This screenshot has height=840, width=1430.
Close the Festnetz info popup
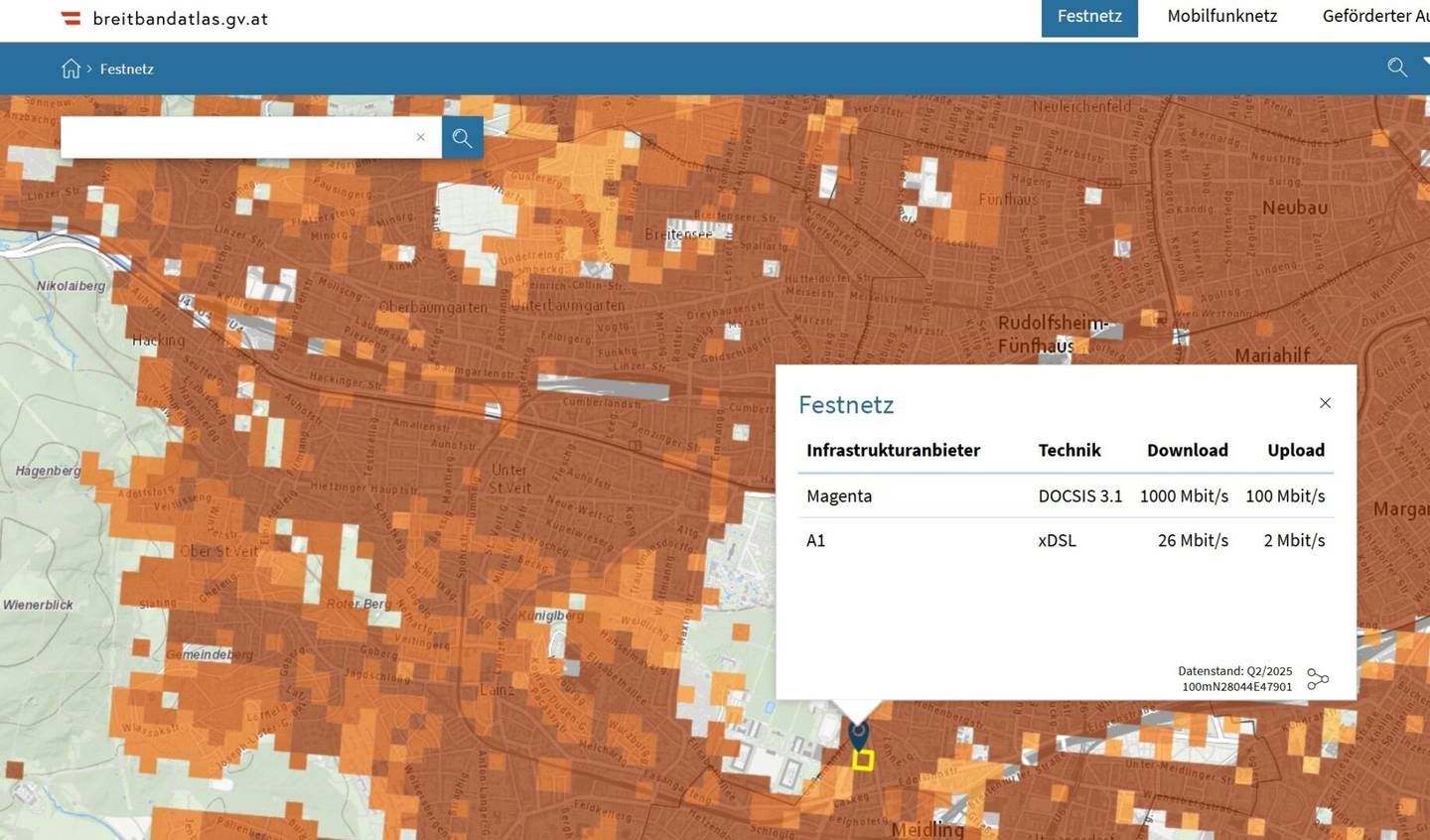[1325, 403]
